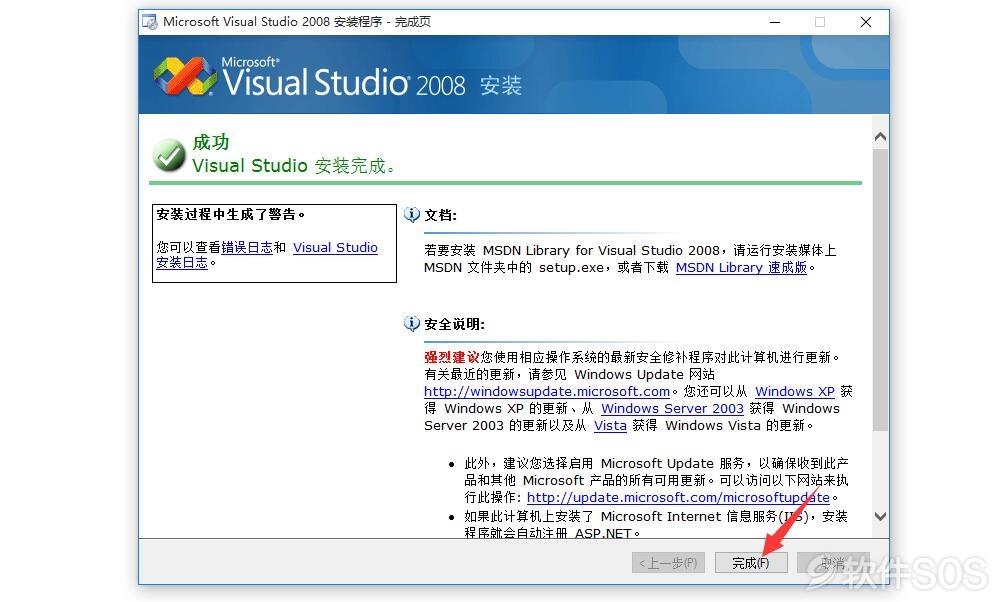Click the Visual Studio 安装完成 text
Image resolution: width=1003 pixels, height=602 pixels.
(x=293, y=166)
